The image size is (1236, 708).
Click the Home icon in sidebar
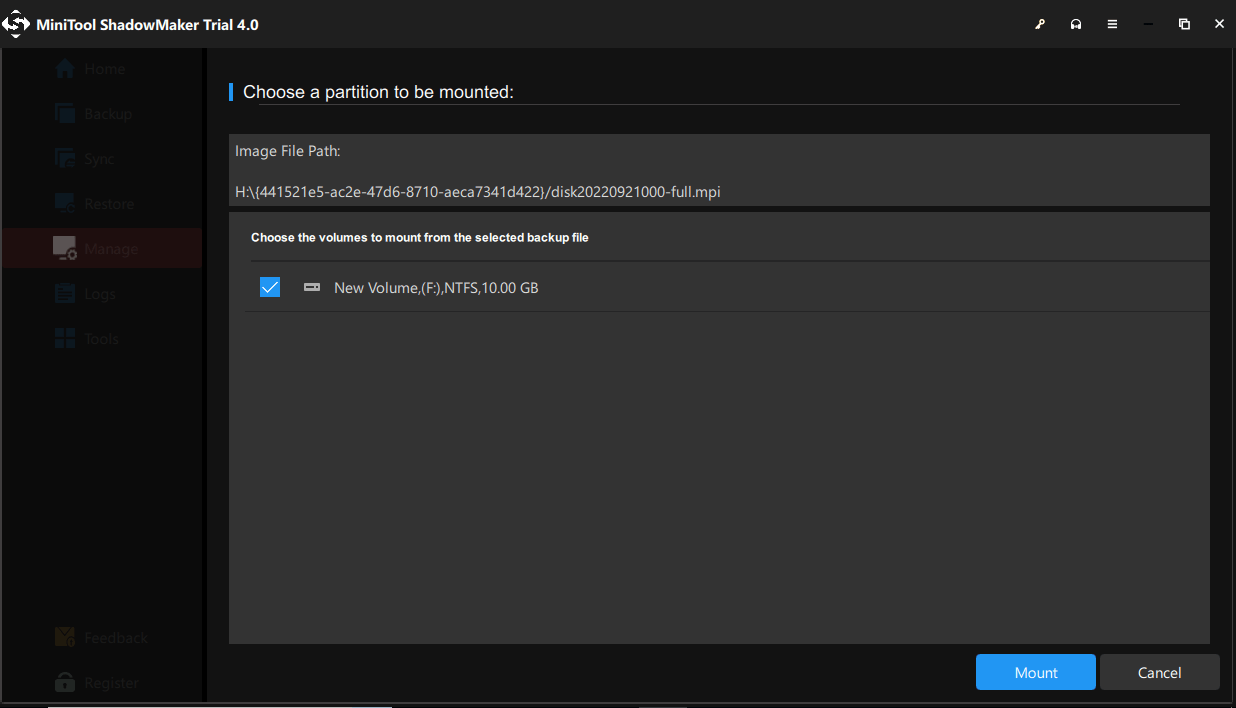65,69
